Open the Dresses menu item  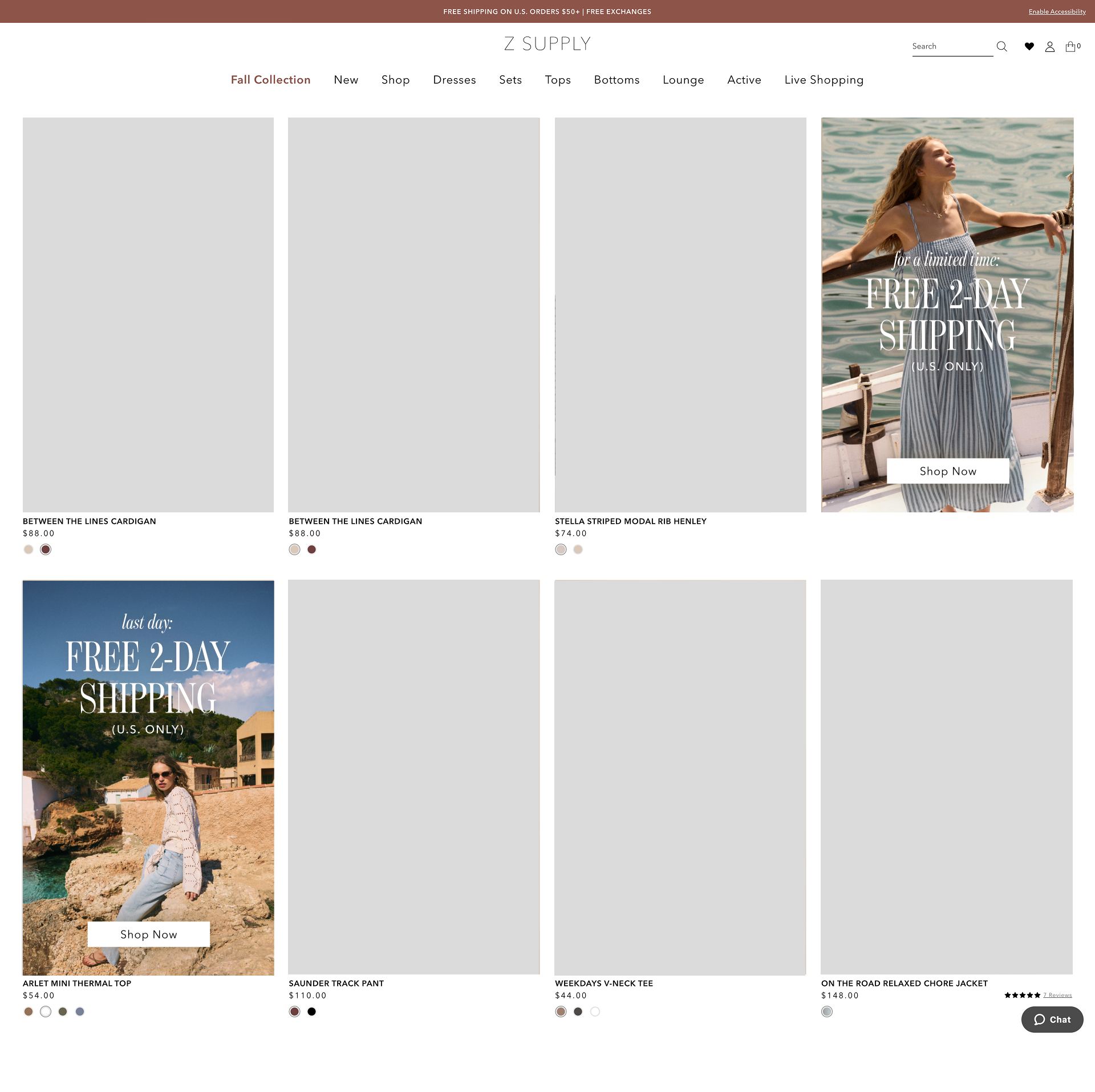pyautogui.click(x=454, y=80)
